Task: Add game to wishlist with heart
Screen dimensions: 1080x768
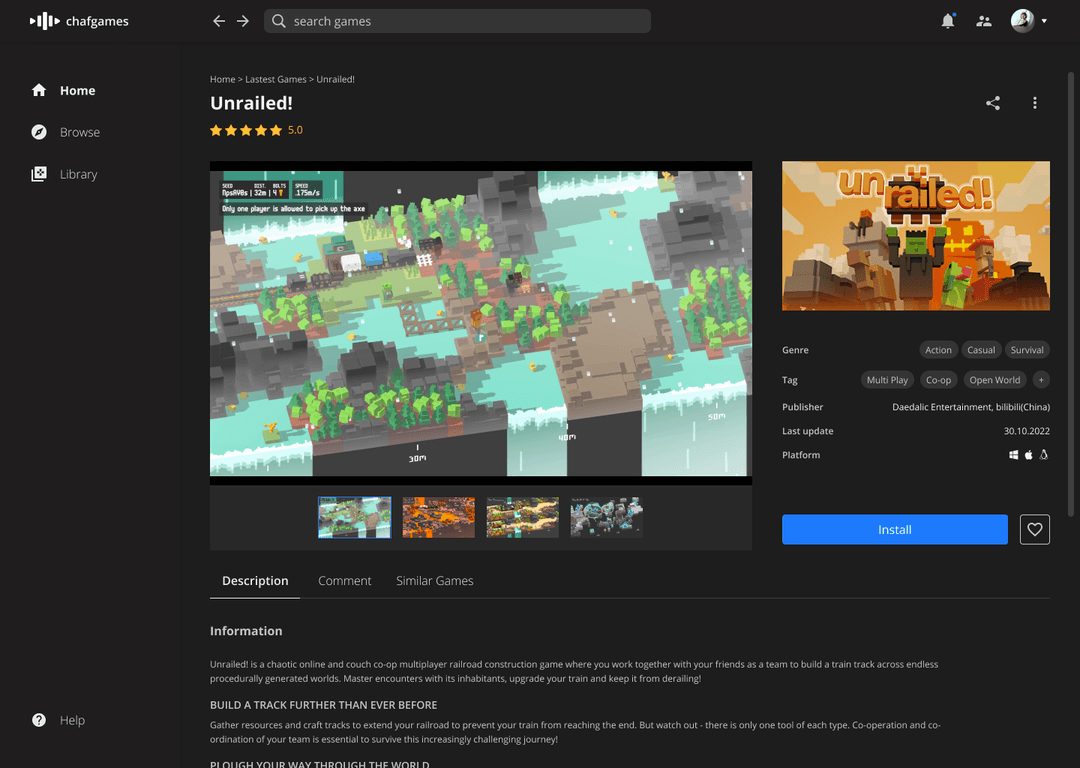Action: [1035, 530]
